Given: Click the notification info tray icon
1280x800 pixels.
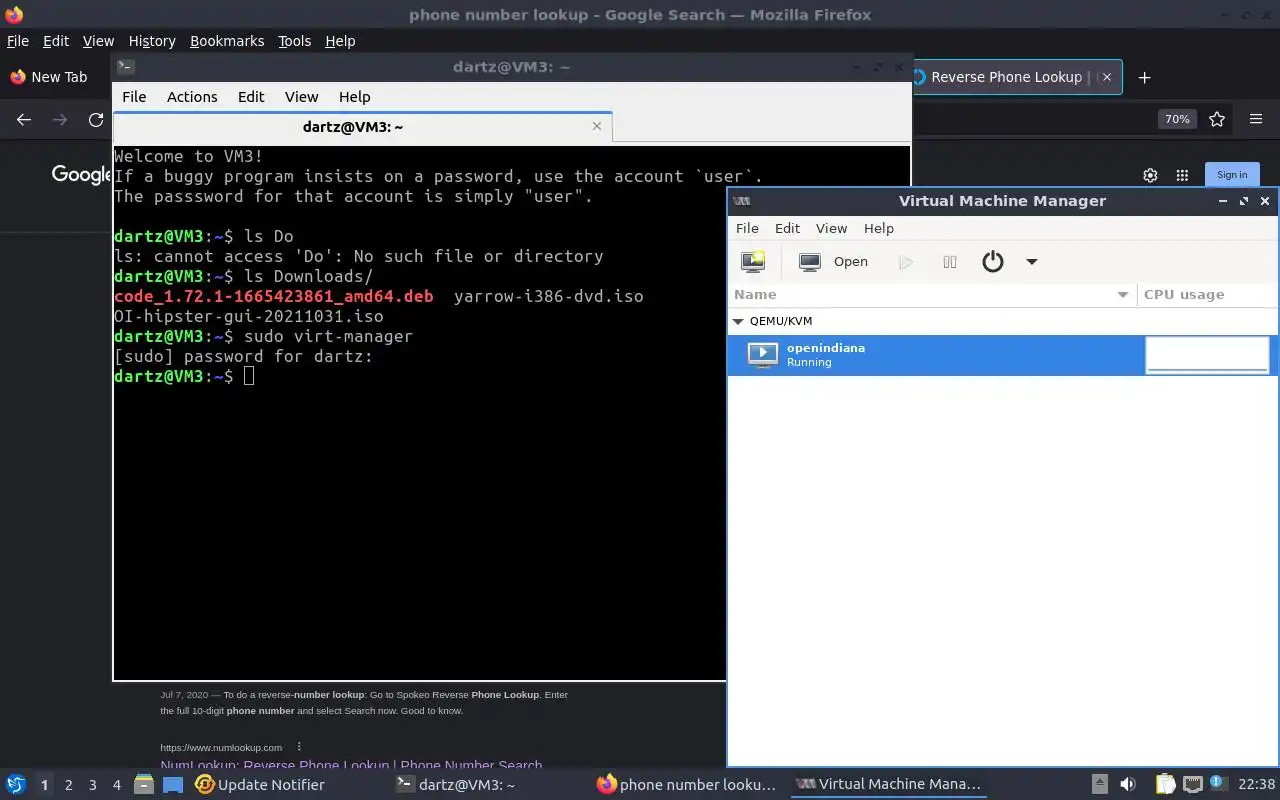Looking at the screenshot, I should coord(1217,783).
